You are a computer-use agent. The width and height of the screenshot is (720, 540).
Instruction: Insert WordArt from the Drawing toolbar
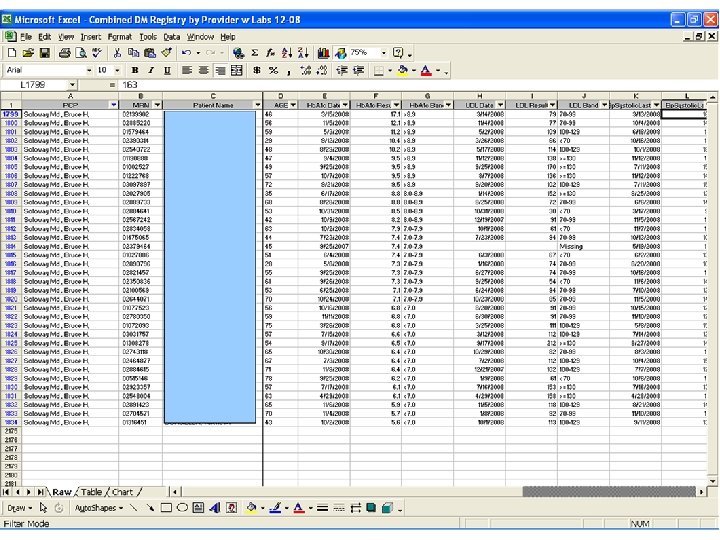point(214,508)
